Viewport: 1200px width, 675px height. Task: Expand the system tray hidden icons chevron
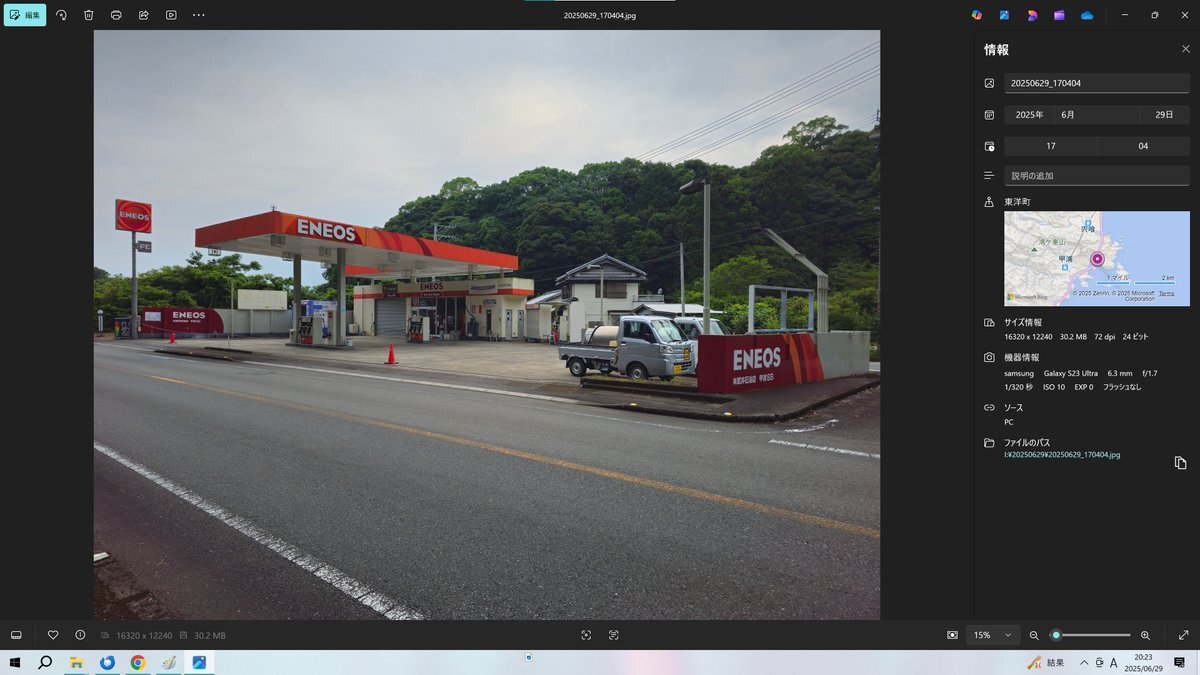pos(1085,663)
